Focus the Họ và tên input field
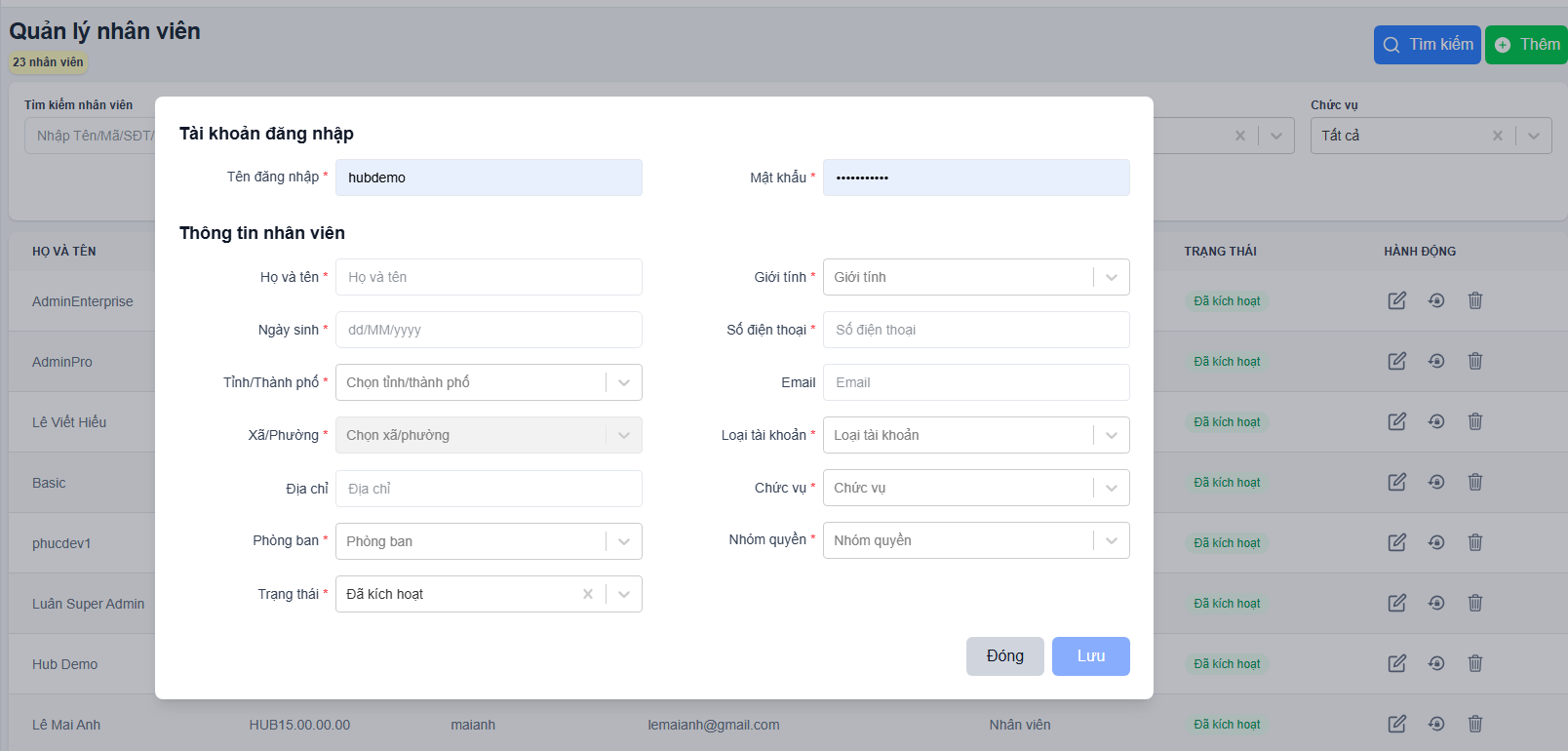This screenshot has height=751, width=1568. click(x=489, y=277)
